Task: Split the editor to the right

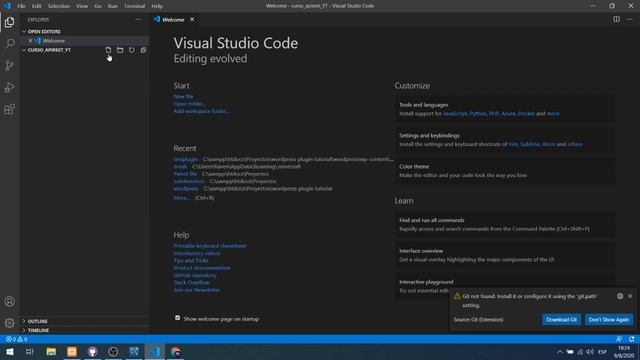Action: (616, 19)
